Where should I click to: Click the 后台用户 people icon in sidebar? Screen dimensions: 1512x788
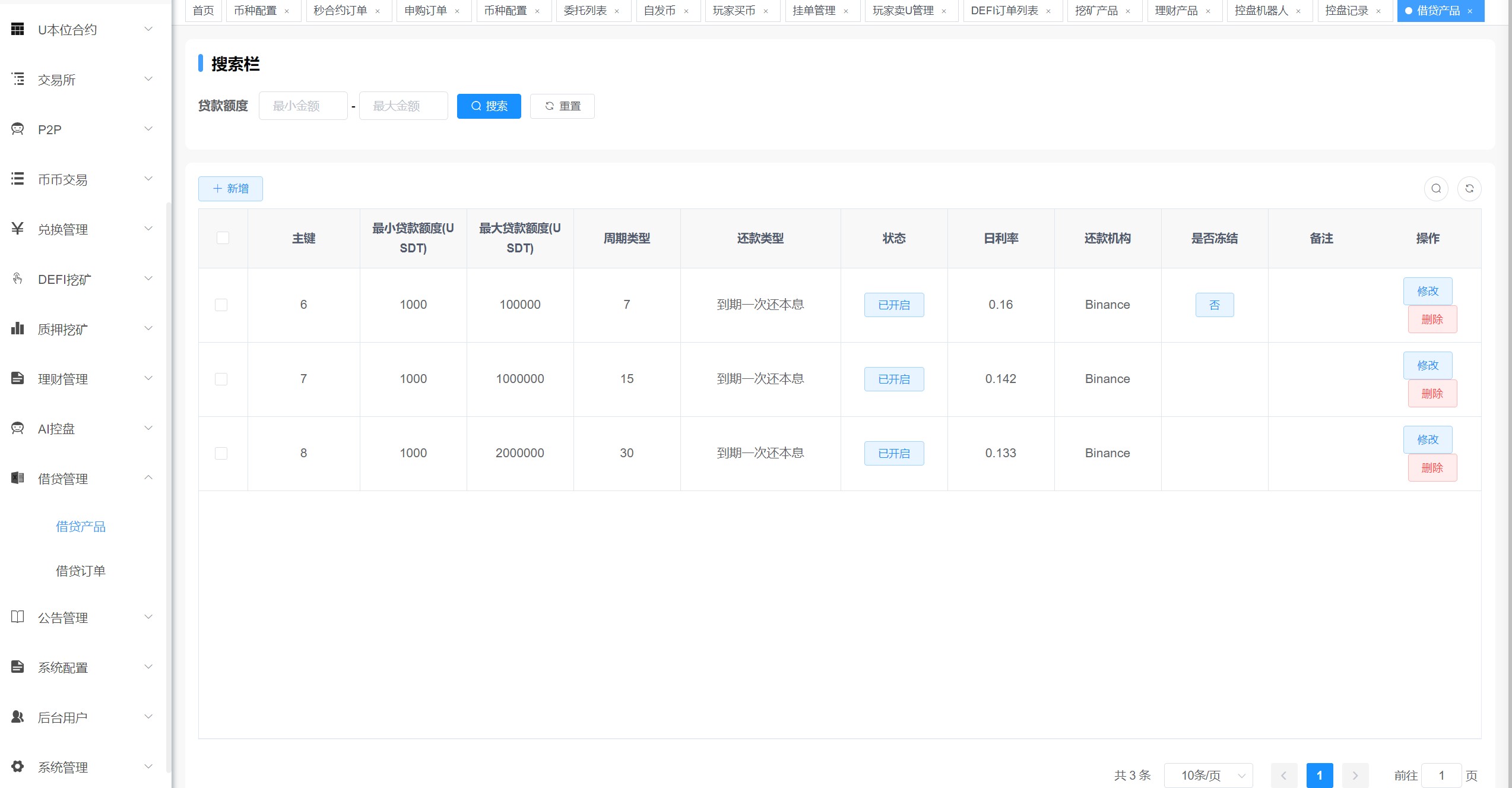pos(18,717)
